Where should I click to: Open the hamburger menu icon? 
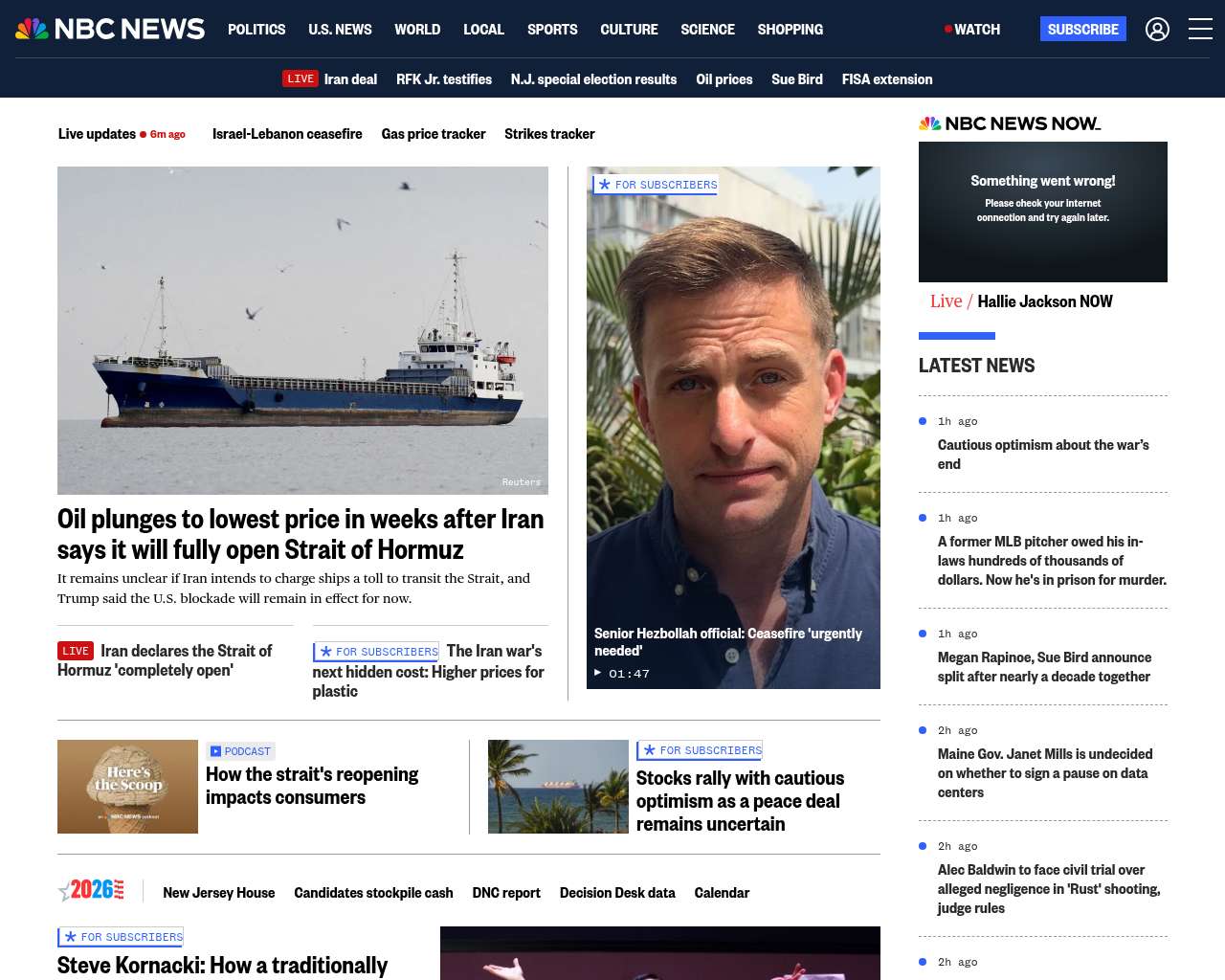(1200, 30)
